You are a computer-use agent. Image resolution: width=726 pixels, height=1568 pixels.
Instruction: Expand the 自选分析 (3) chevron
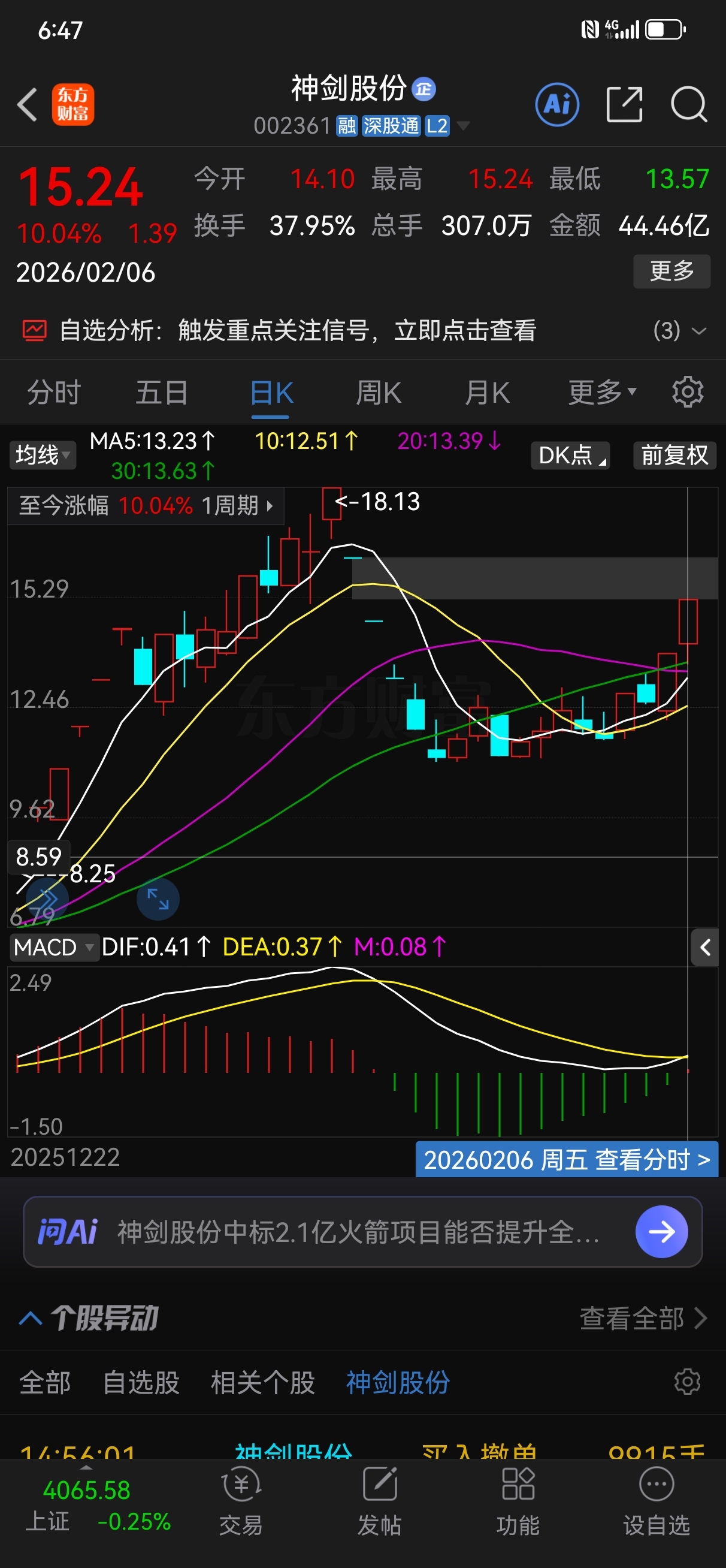(x=699, y=331)
